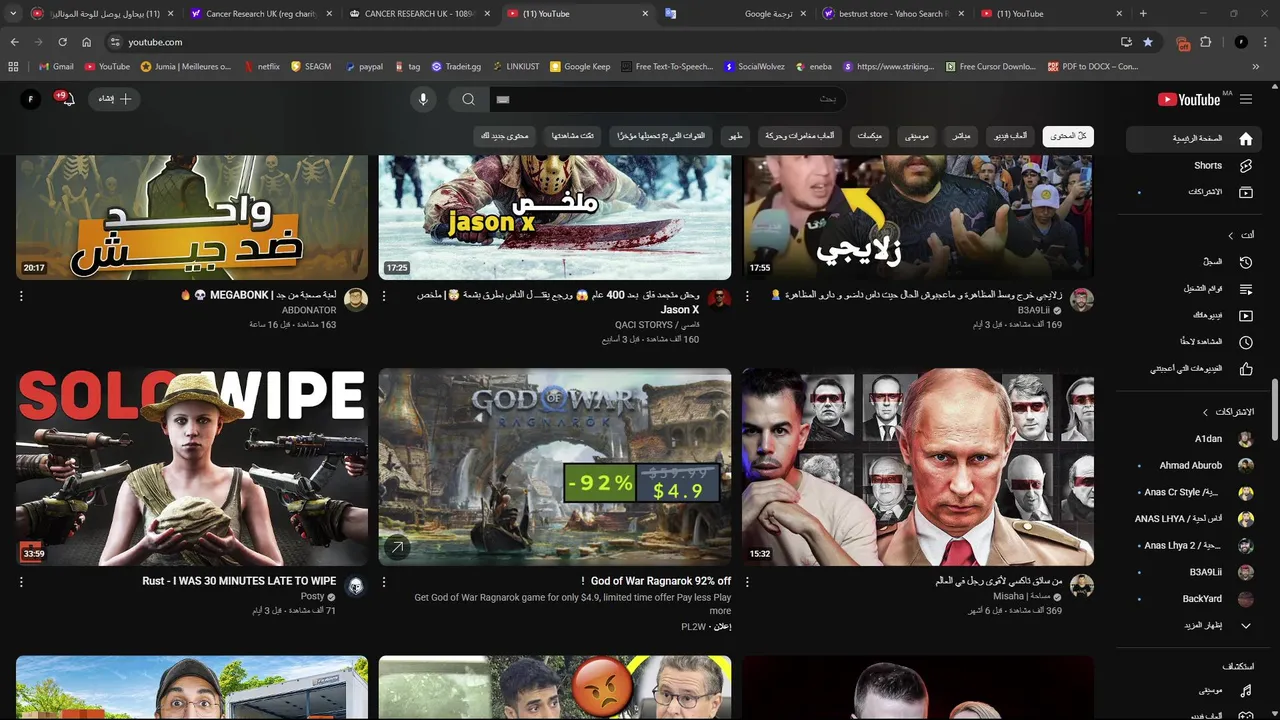Open Liked videos thumbs-up icon
This screenshot has width=1280, height=720.
[x=1245, y=369]
